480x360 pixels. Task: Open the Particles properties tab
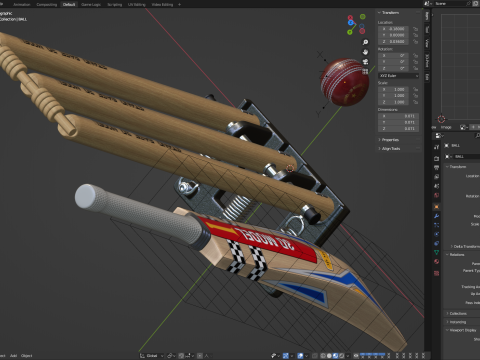(x=436, y=225)
